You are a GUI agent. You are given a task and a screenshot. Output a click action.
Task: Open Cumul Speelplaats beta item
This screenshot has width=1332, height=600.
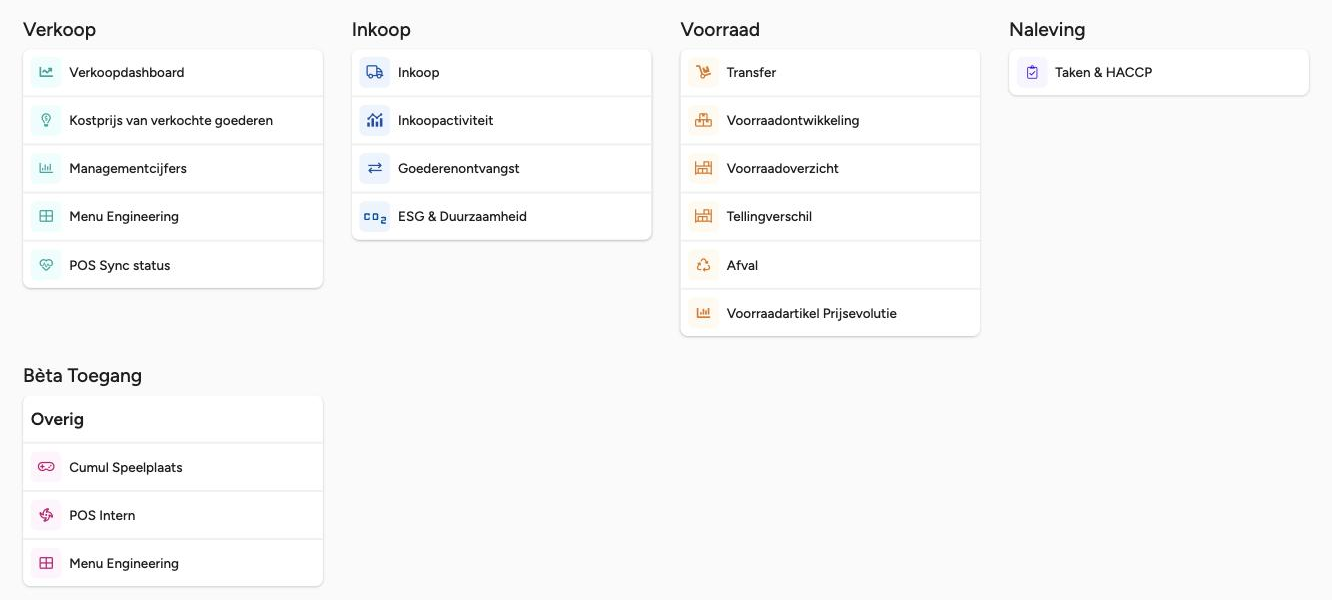pyautogui.click(x=173, y=467)
